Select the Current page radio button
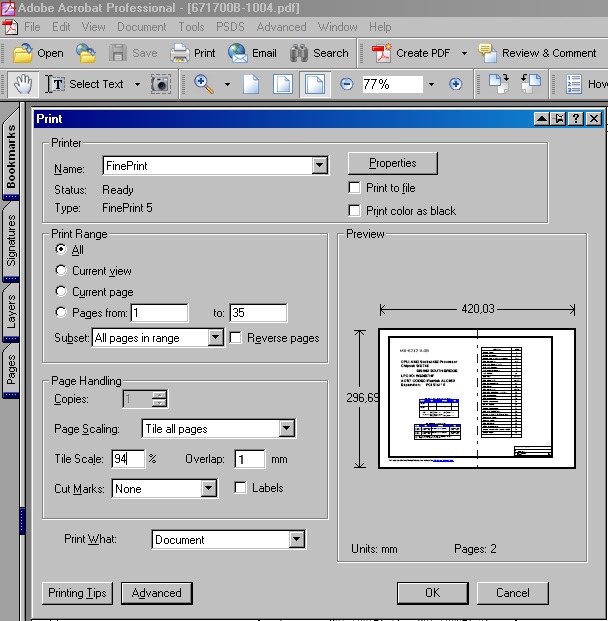The width and height of the screenshot is (608, 621). coord(62,292)
